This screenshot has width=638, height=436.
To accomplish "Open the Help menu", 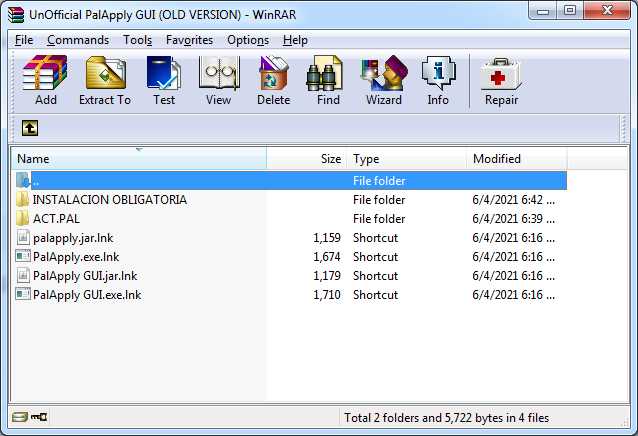I will point(295,40).
